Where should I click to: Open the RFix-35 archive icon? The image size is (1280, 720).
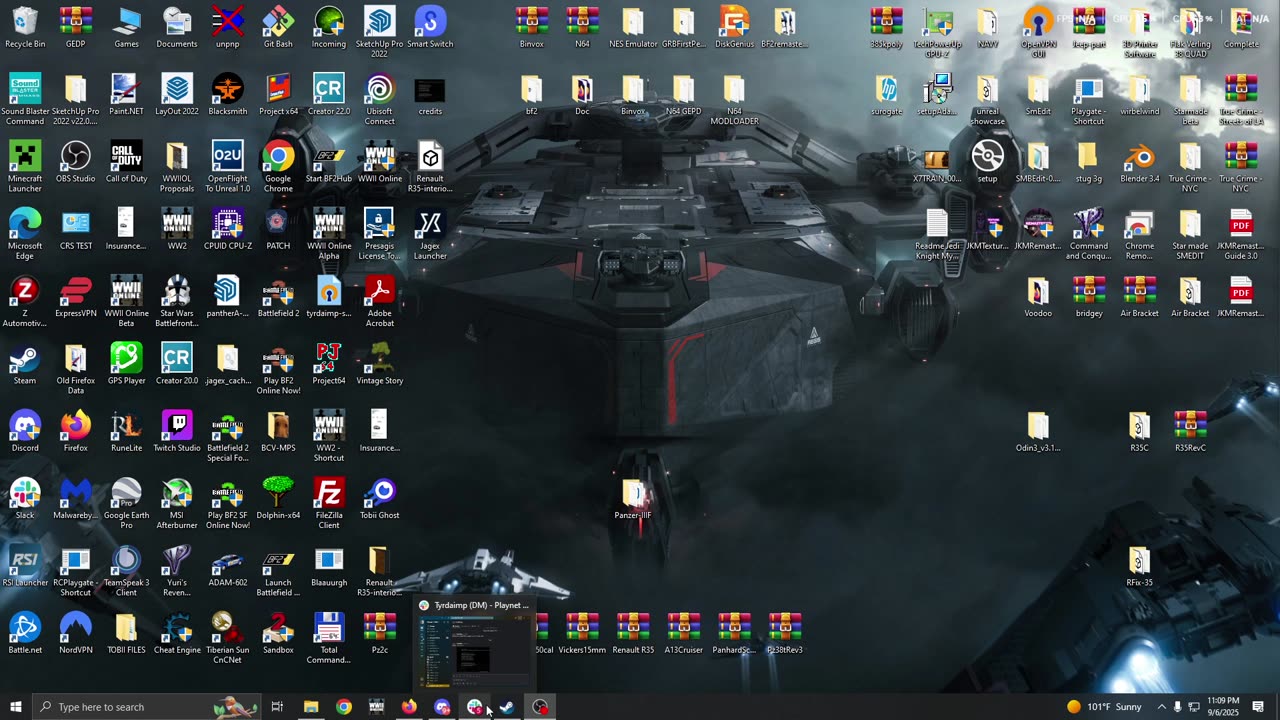(x=1139, y=564)
